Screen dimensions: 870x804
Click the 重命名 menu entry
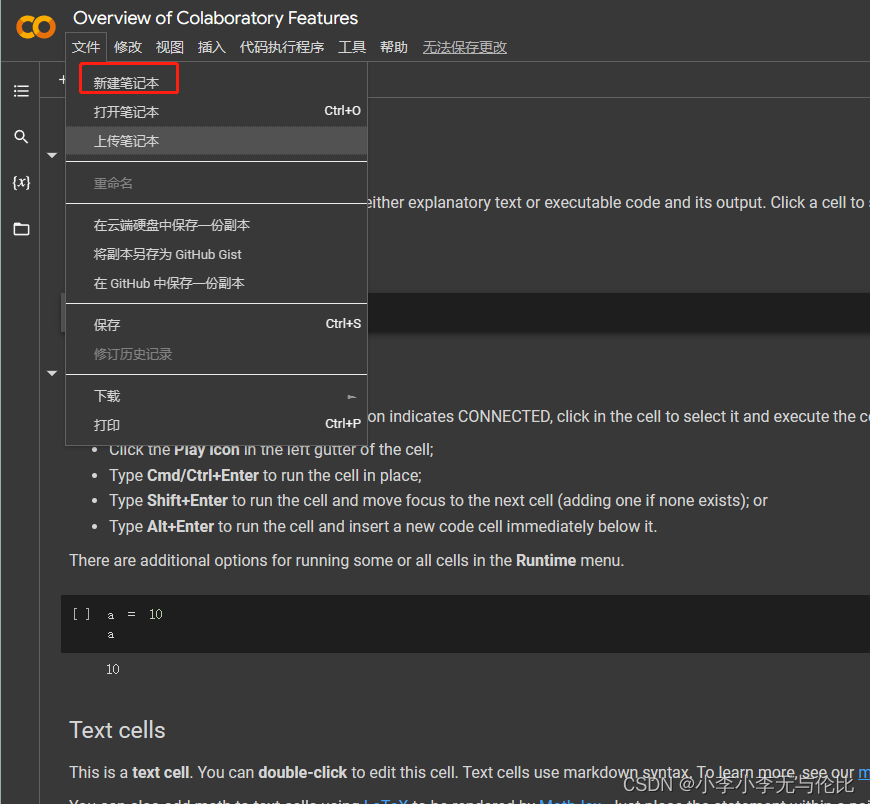(x=216, y=183)
